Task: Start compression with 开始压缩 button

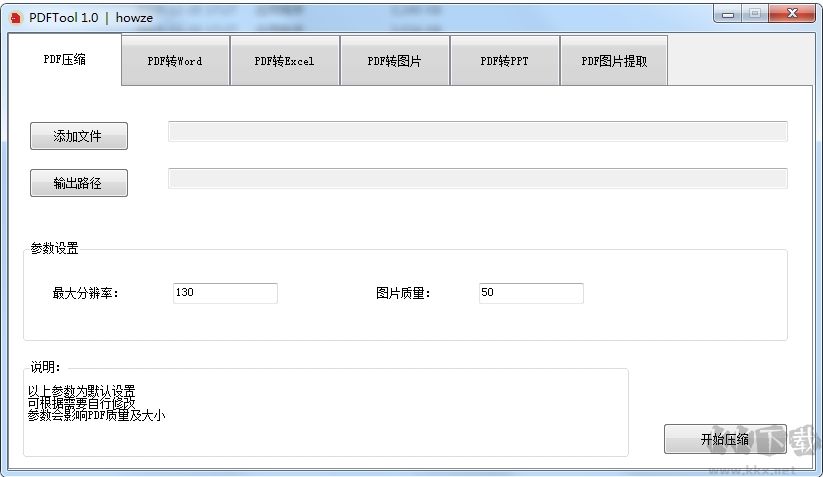Action: click(x=725, y=439)
